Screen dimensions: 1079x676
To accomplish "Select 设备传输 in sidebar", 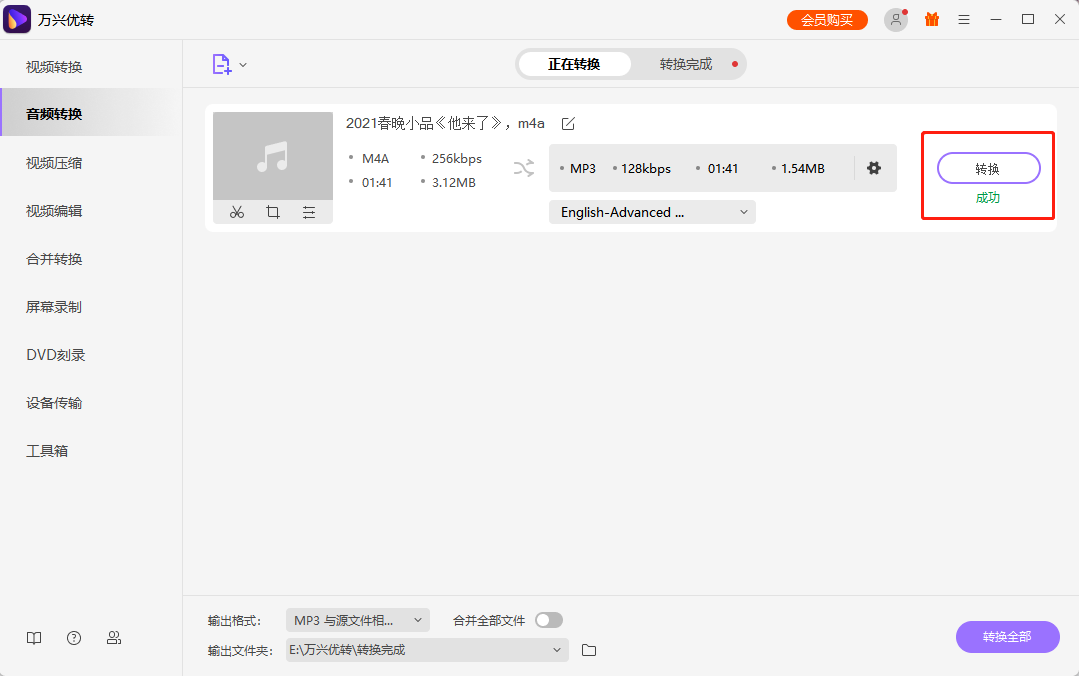I will [x=54, y=403].
